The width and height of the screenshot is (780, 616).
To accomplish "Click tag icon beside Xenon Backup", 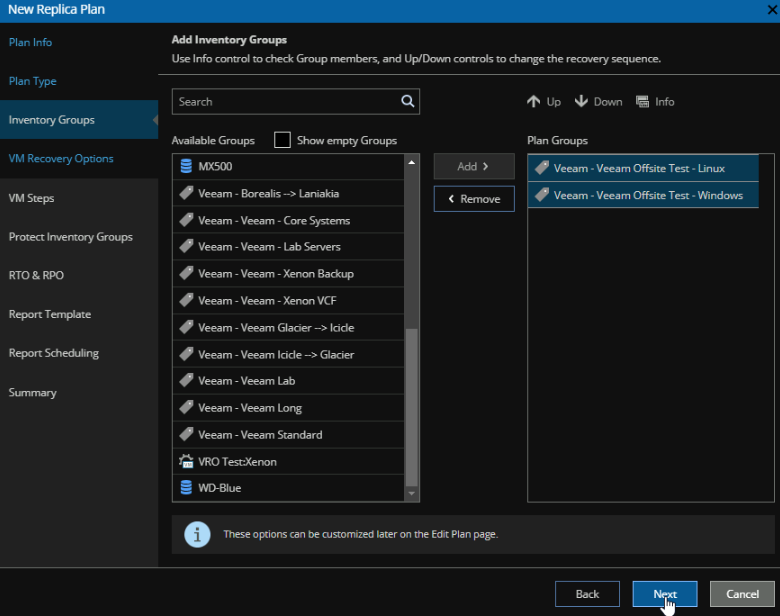I will click(186, 273).
